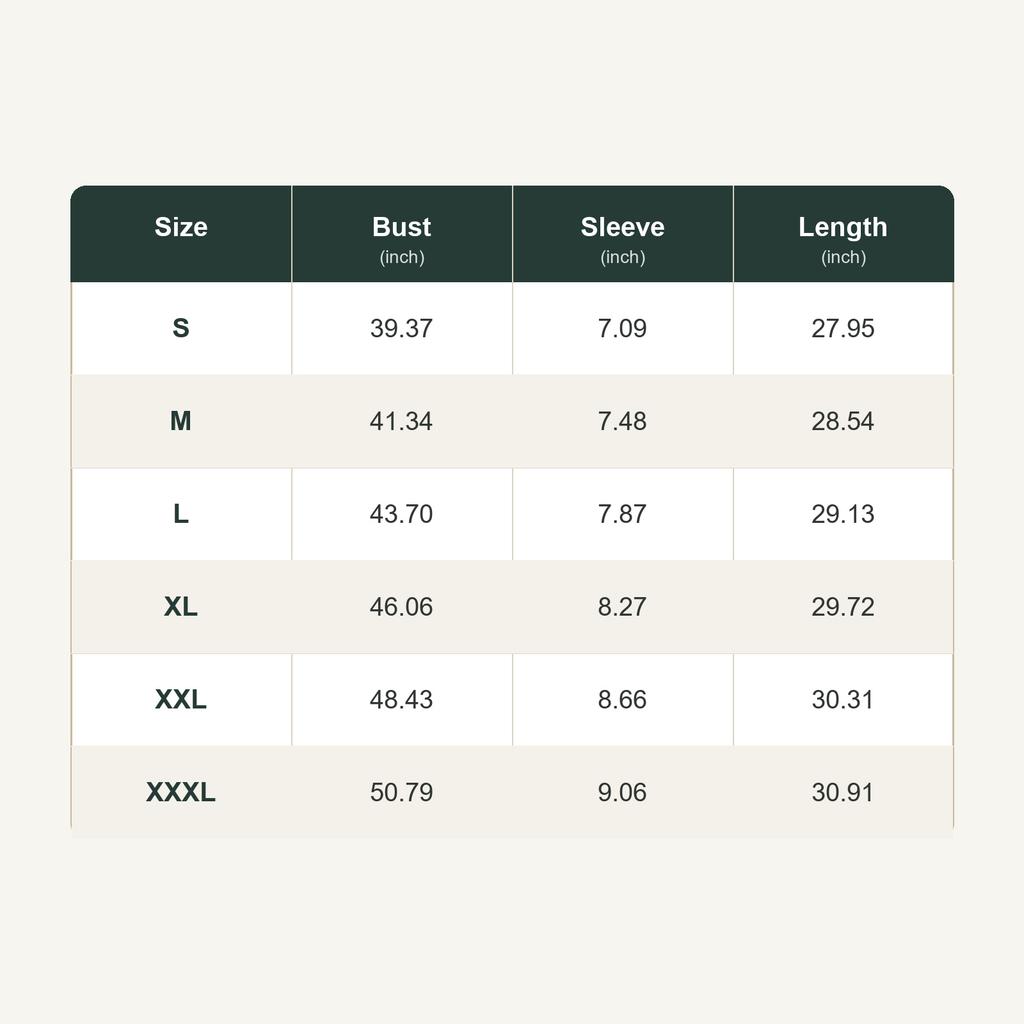Pick the XL size label
1024x1024 pixels.
[181, 607]
